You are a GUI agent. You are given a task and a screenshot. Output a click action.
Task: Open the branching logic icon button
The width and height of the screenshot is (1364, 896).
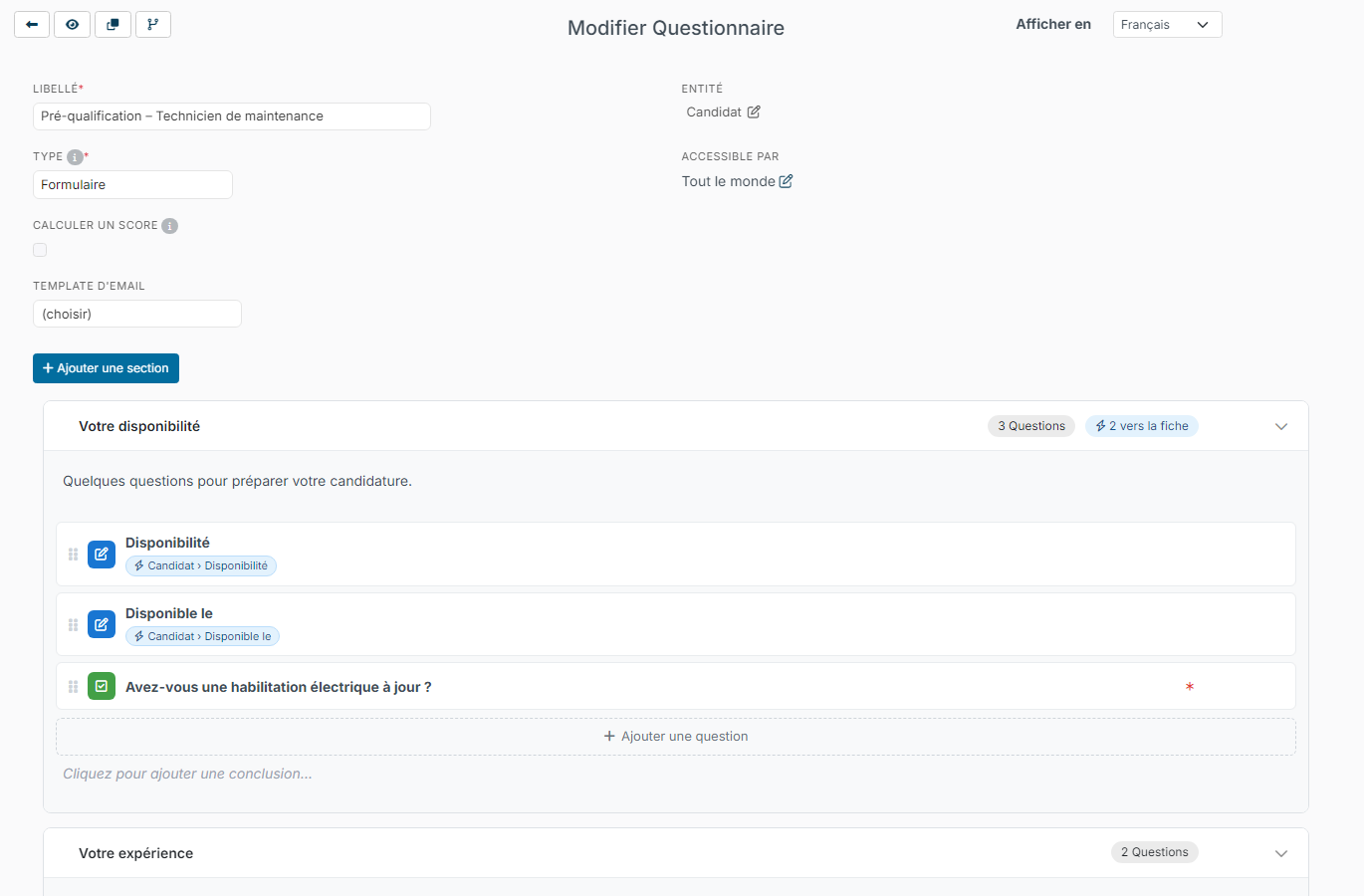point(153,25)
